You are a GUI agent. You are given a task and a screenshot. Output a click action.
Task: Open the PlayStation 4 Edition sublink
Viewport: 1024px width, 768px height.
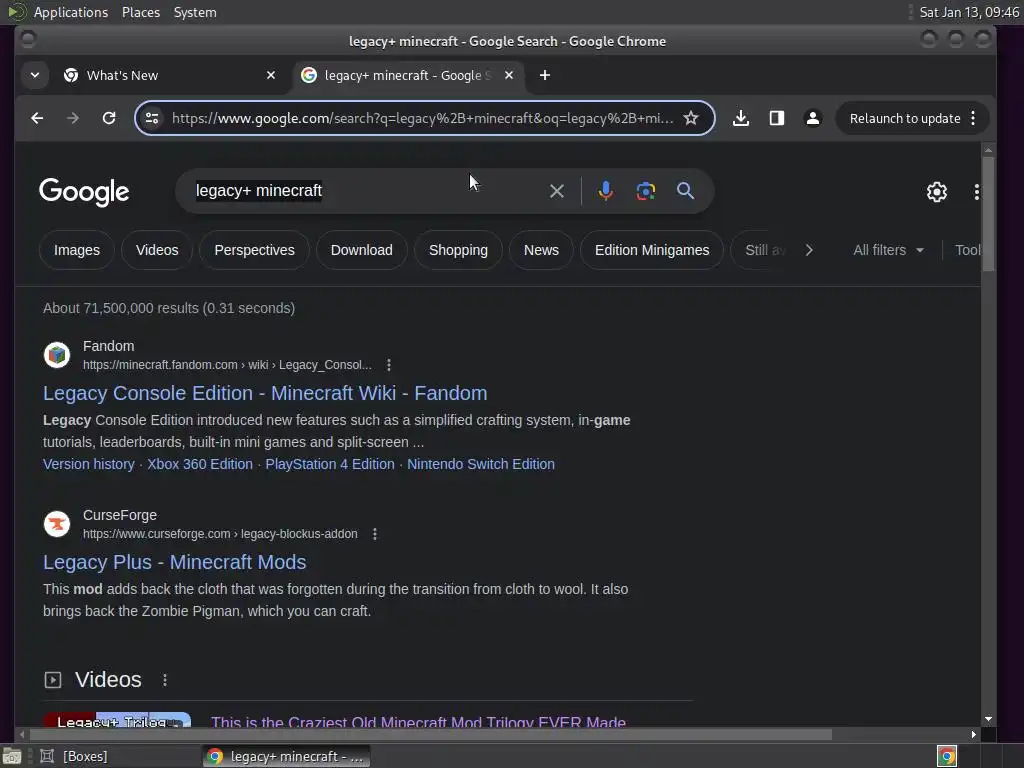pos(330,464)
